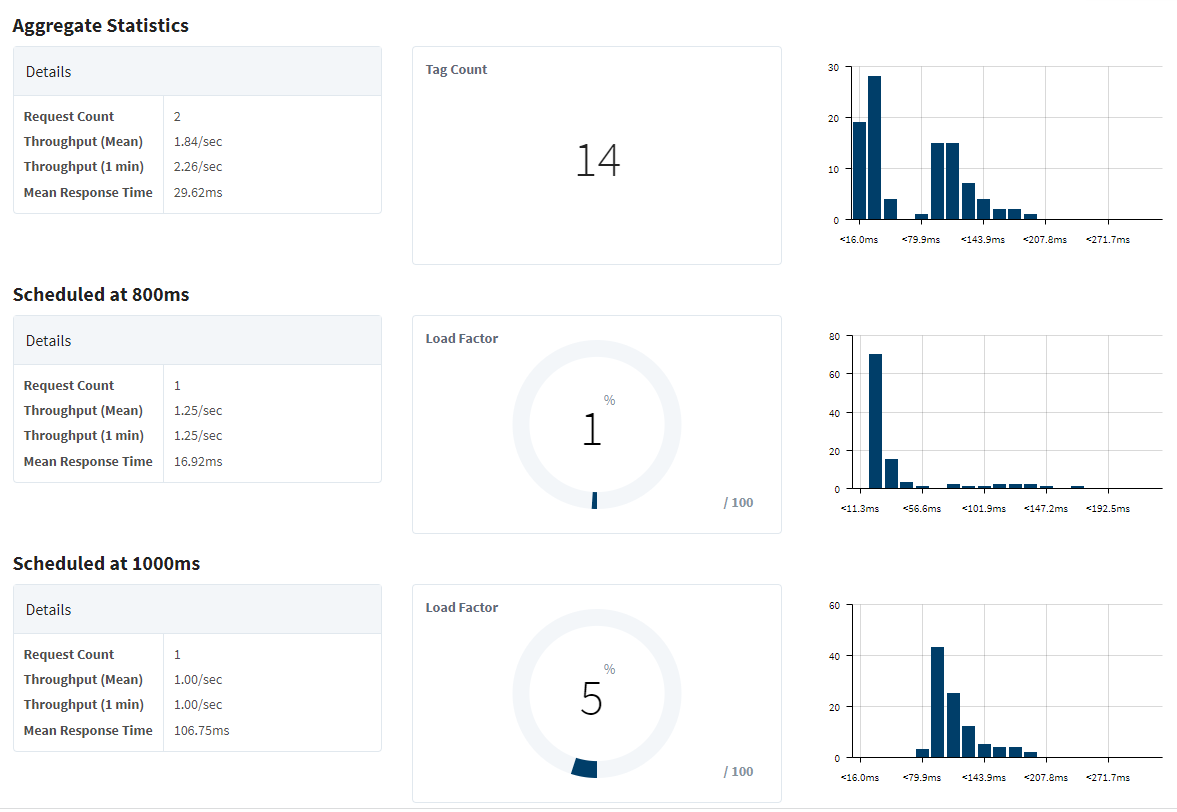The width and height of the screenshot is (1177, 812).
Task: Select the 800ms Details panel header
Action: 197,341
